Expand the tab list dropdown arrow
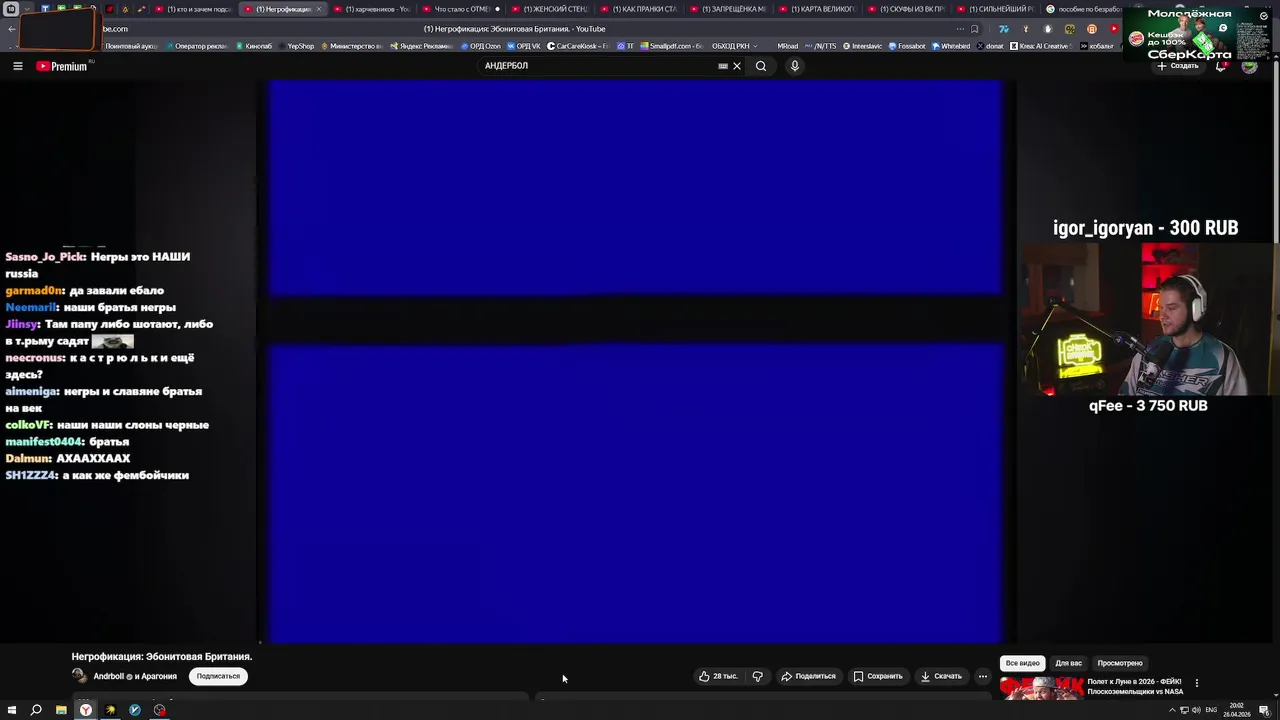1280x720 pixels. pos(27,9)
